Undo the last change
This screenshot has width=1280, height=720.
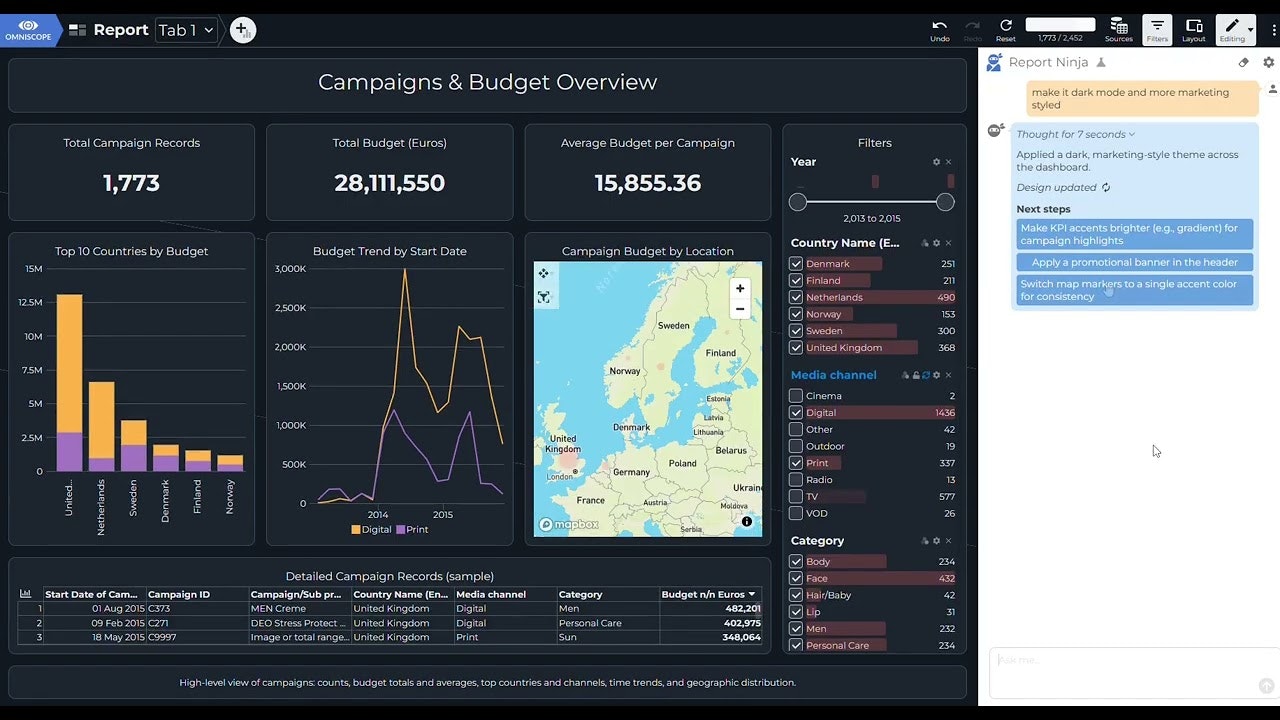tap(939, 30)
